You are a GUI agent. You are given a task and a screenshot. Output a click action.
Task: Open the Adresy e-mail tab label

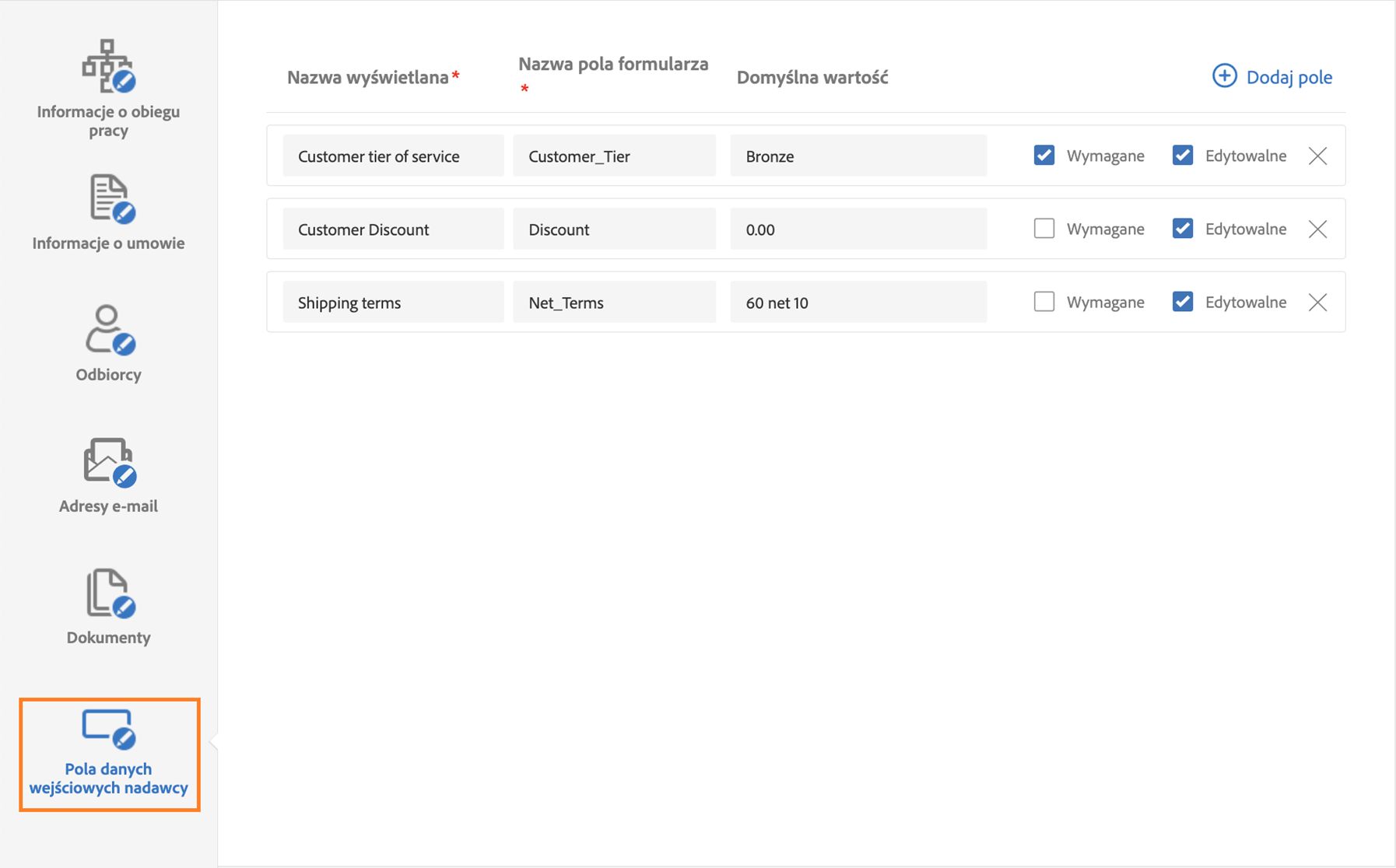(x=108, y=506)
